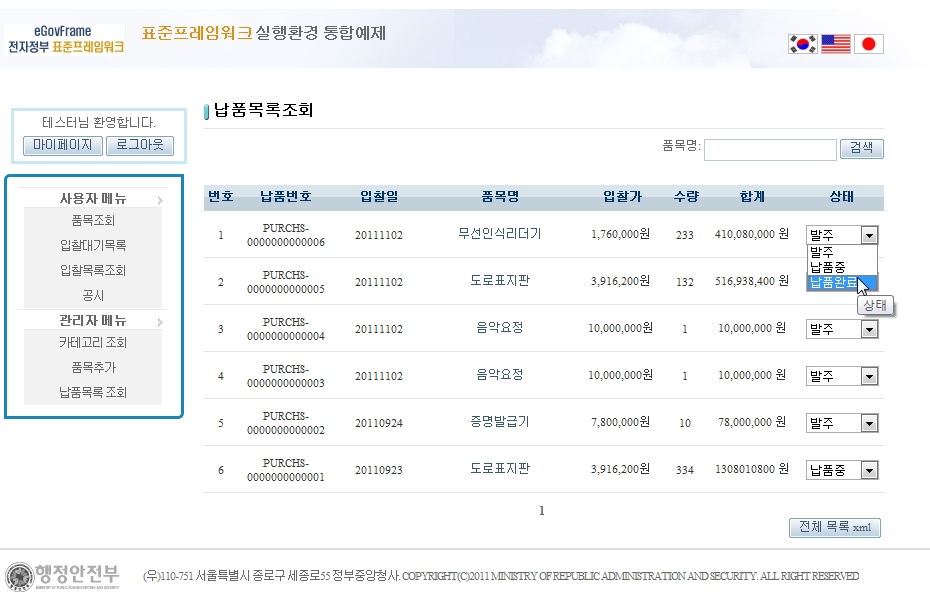
Task: Open 품목조회 in the user menu
Action: point(93,221)
